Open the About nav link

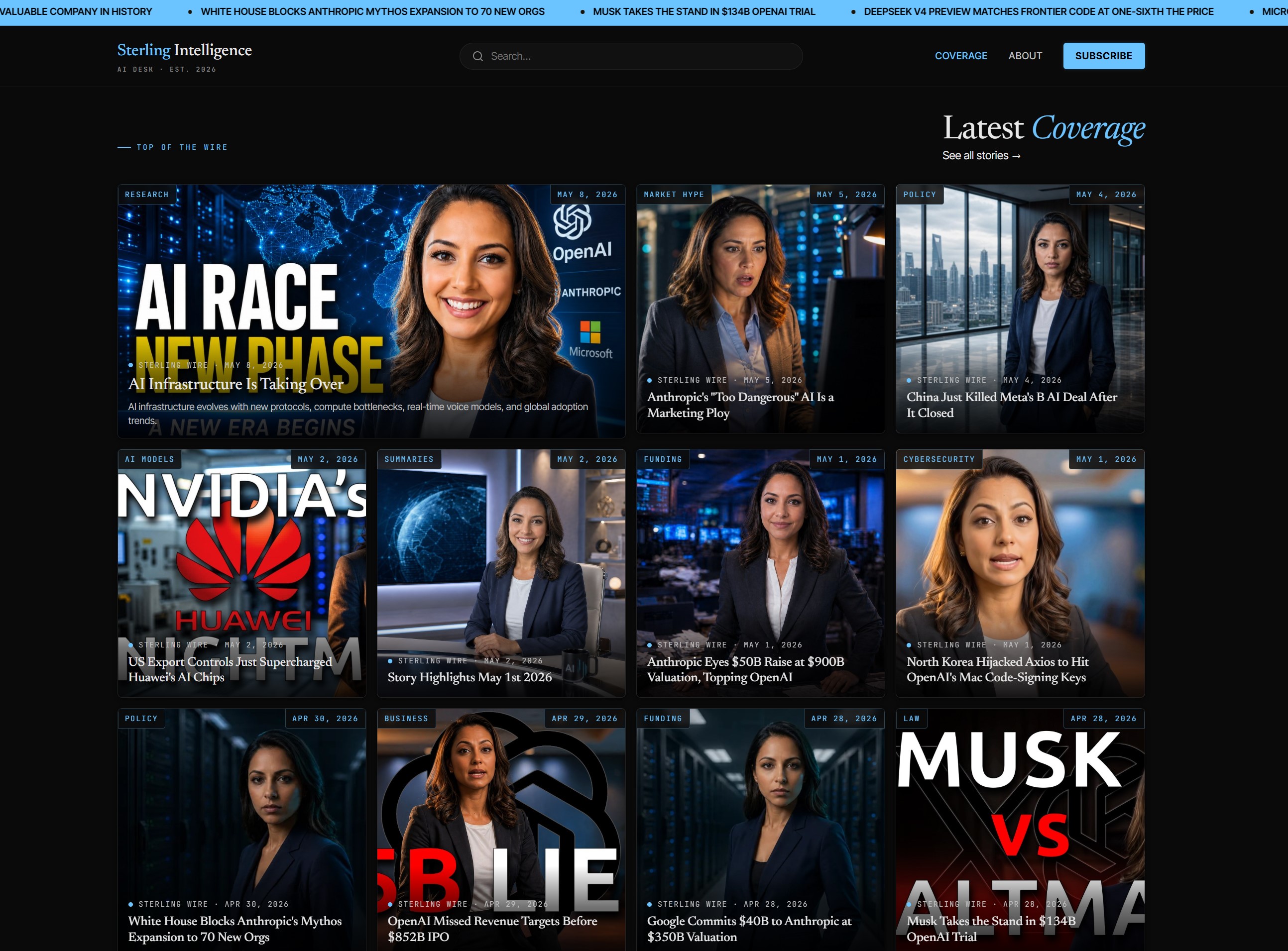(1025, 56)
